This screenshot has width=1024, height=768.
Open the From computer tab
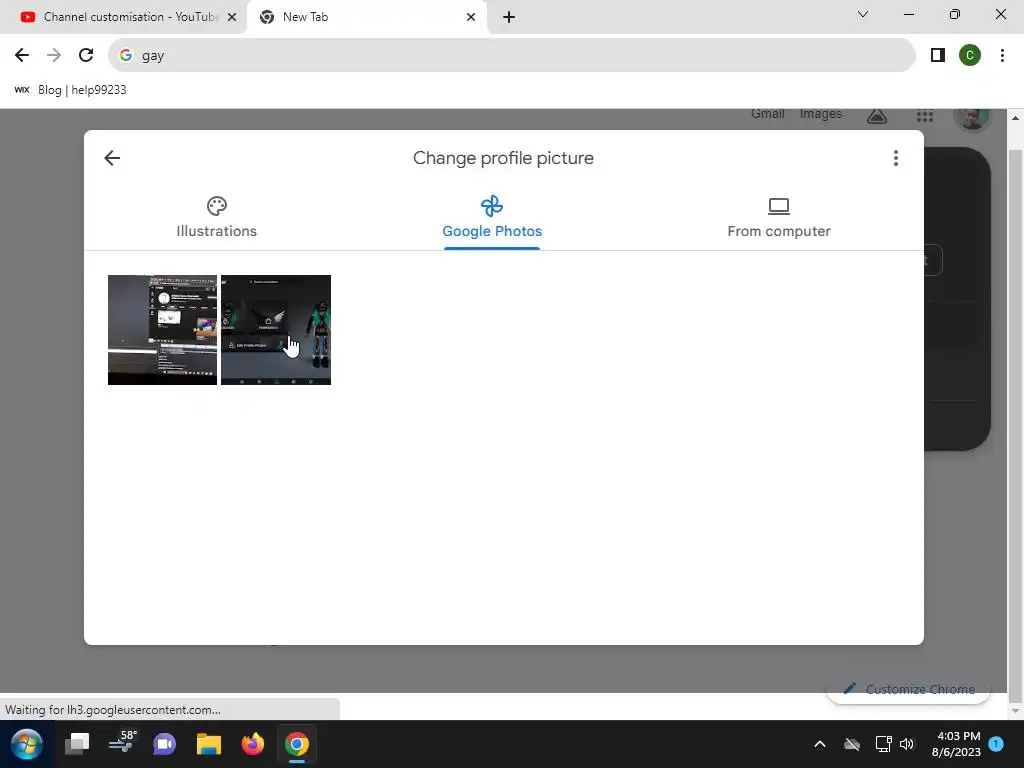[778, 217]
